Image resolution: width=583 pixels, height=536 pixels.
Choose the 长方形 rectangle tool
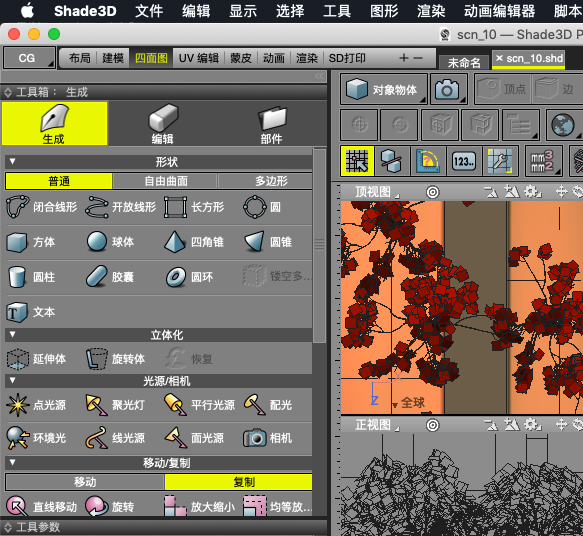point(194,207)
